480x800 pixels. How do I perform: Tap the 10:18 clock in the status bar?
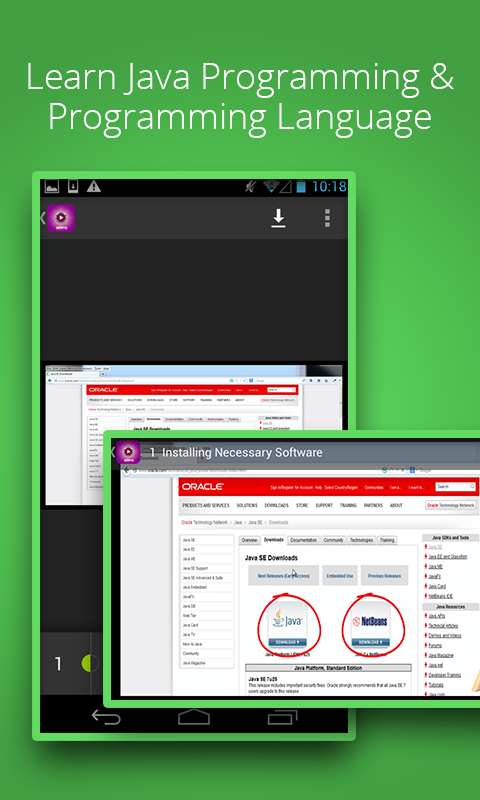click(329, 186)
